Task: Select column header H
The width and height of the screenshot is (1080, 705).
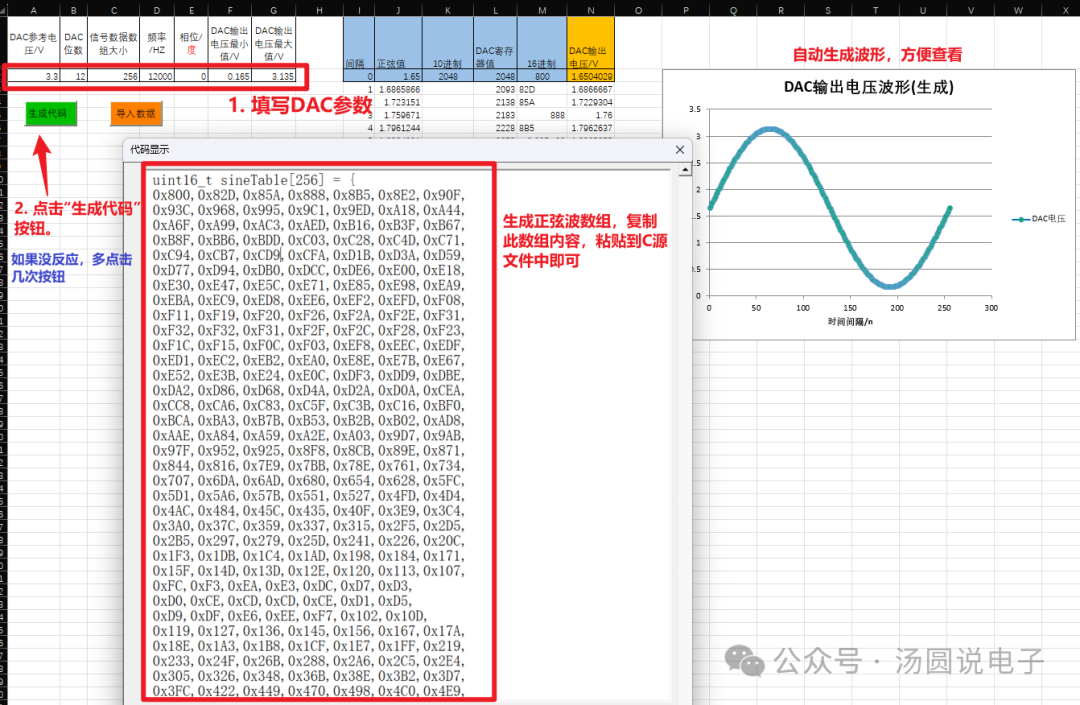Action: coord(319,10)
